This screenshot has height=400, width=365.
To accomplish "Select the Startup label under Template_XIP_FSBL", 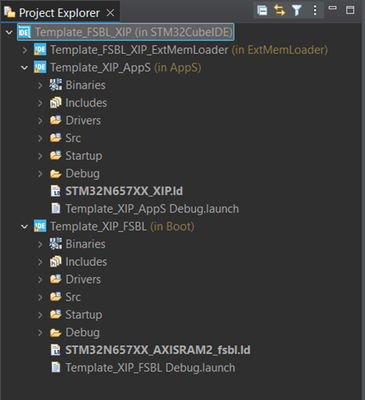I will coord(84,315).
